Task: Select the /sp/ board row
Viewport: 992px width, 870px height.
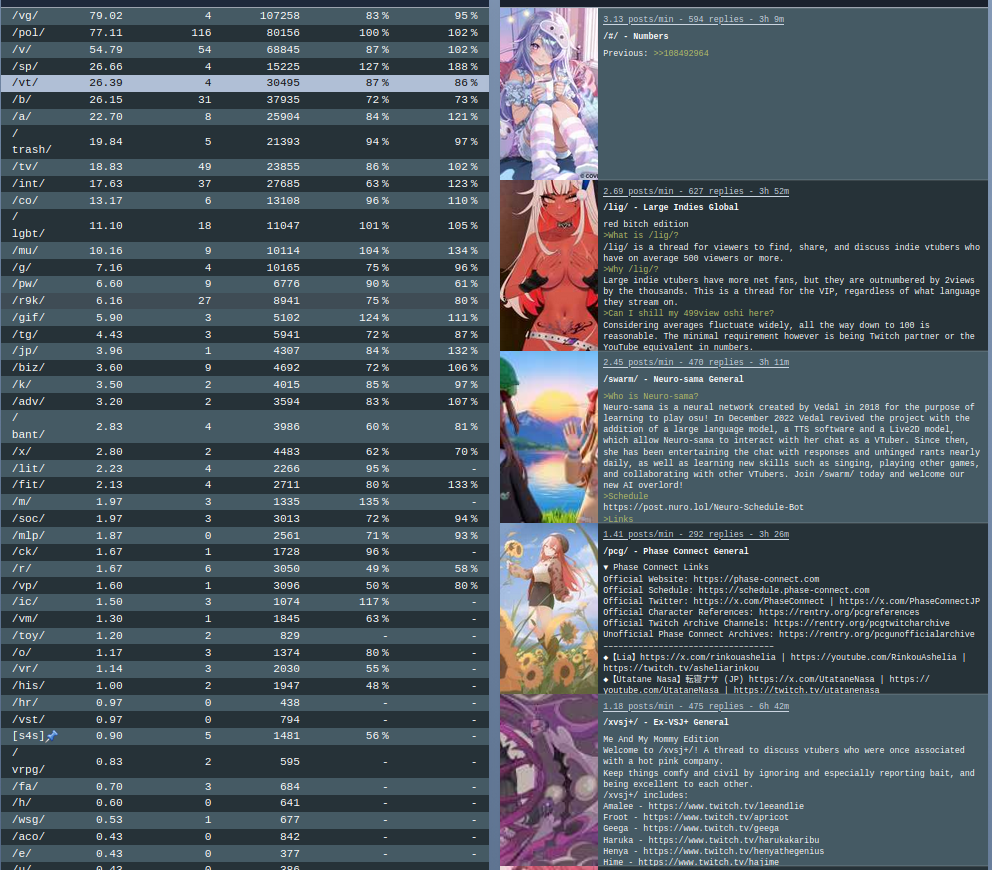Action: (245, 66)
